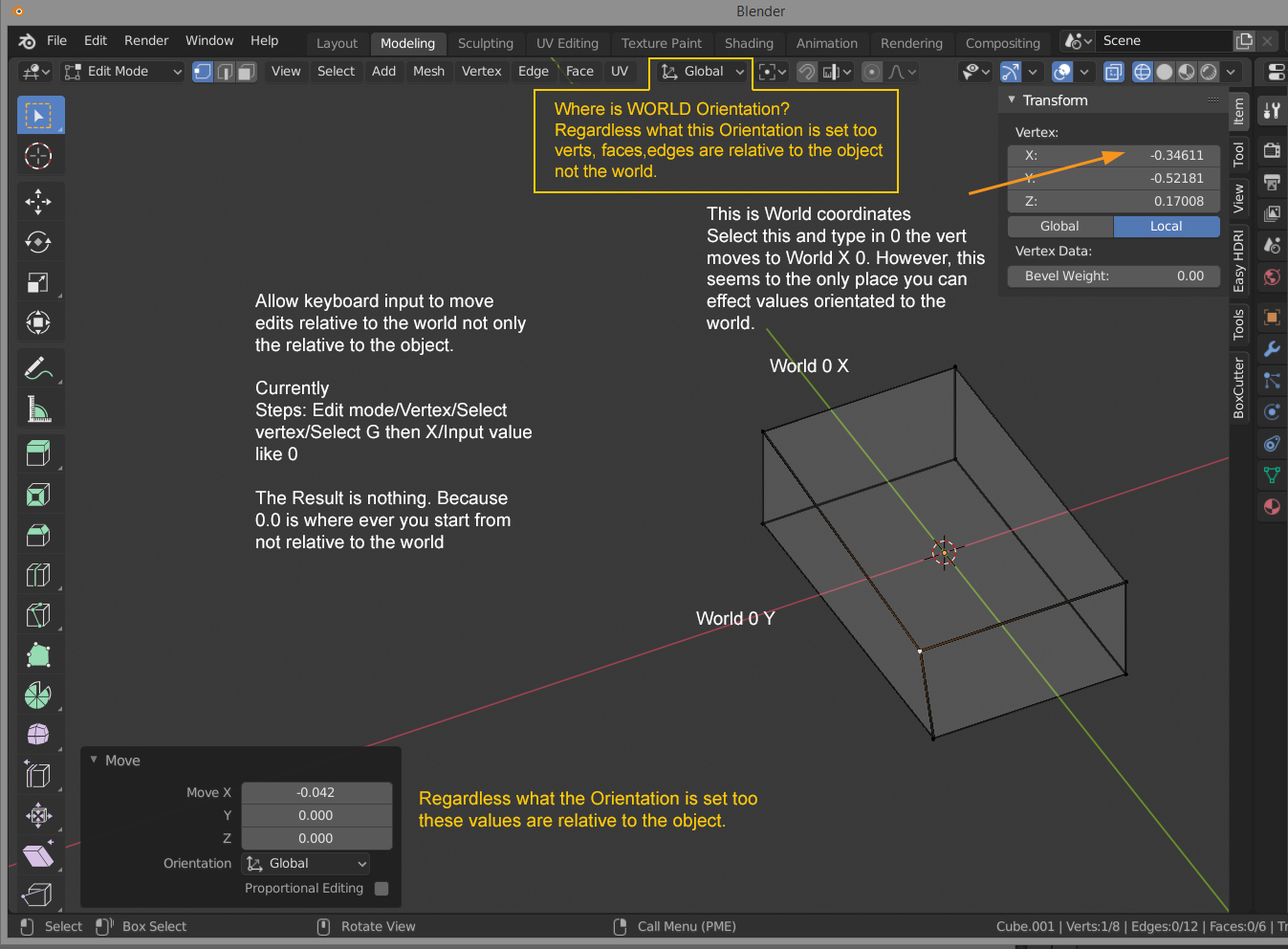The width and height of the screenshot is (1288, 949).
Task: Activate the Scale tool
Action: pos(38,282)
